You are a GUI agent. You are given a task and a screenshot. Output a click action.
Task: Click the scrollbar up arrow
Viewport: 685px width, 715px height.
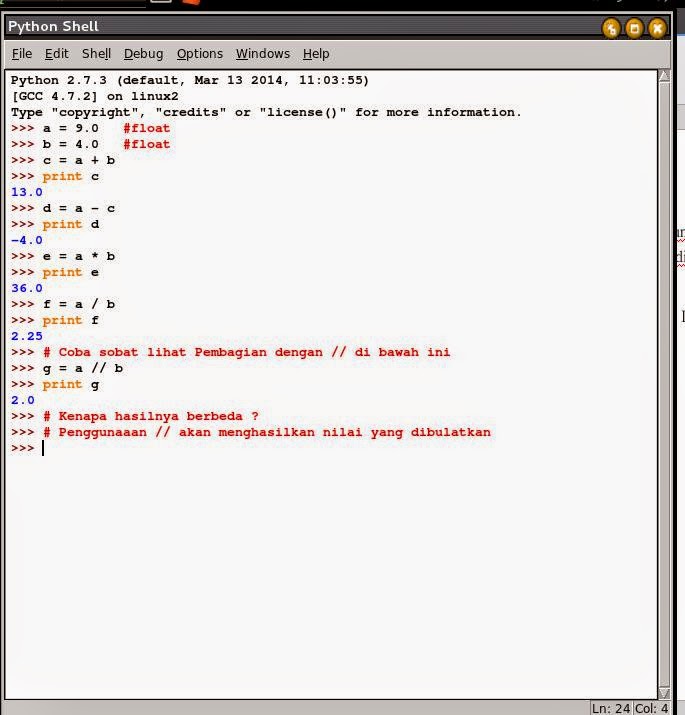pos(664,76)
